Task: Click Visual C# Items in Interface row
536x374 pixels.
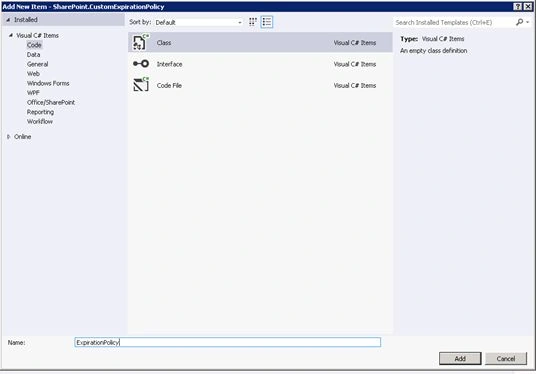Action: [x=355, y=64]
